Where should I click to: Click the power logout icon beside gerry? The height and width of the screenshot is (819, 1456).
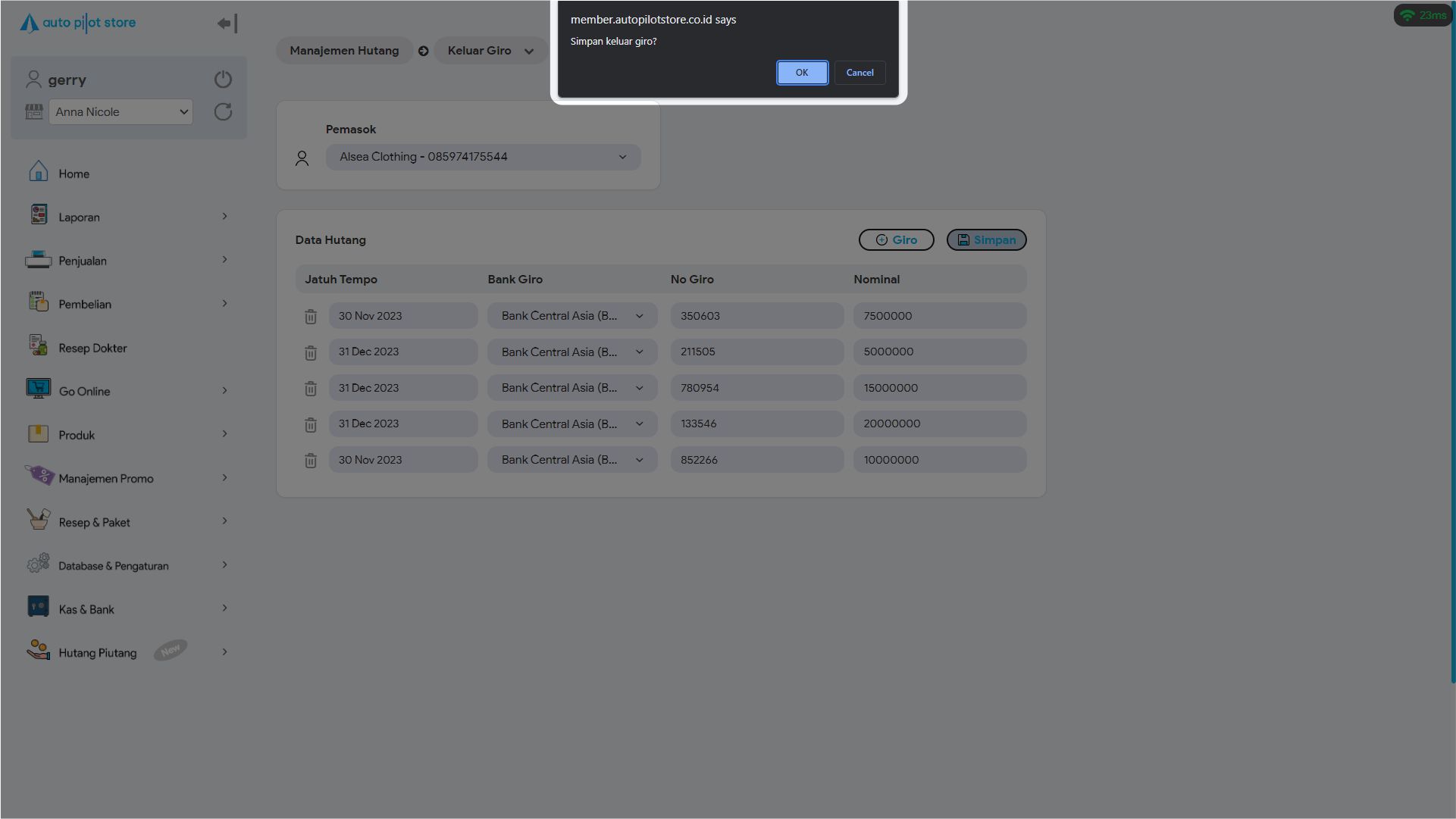click(223, 80)
